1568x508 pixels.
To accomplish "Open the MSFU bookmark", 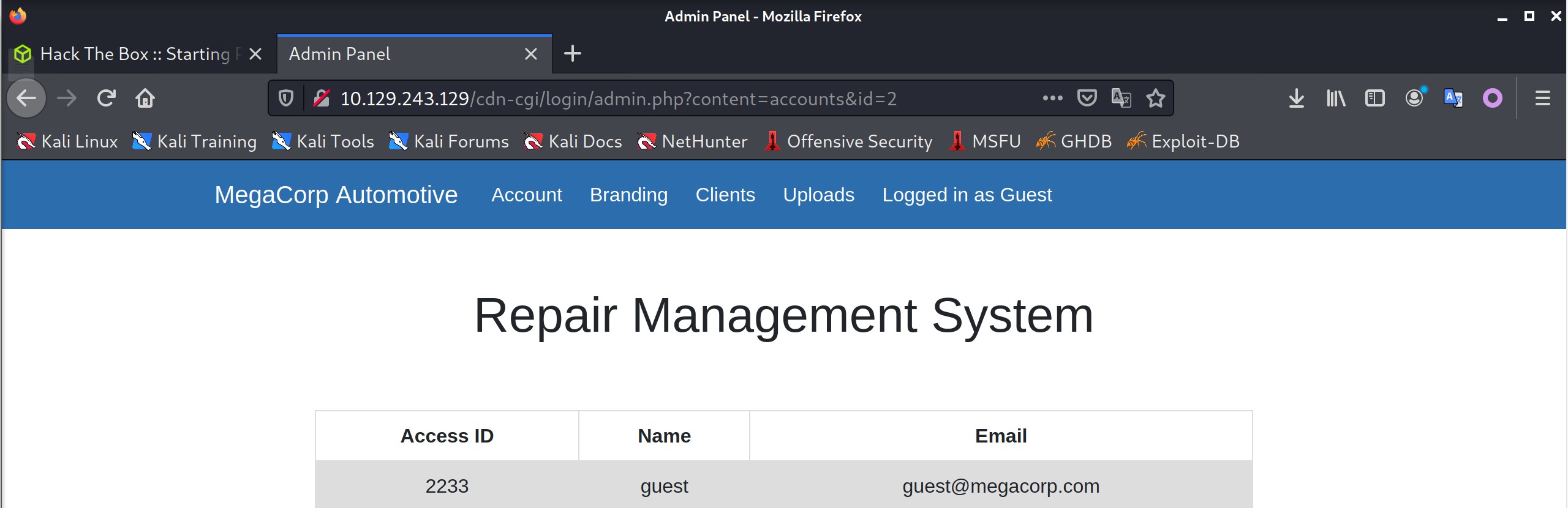I will 984,141.
